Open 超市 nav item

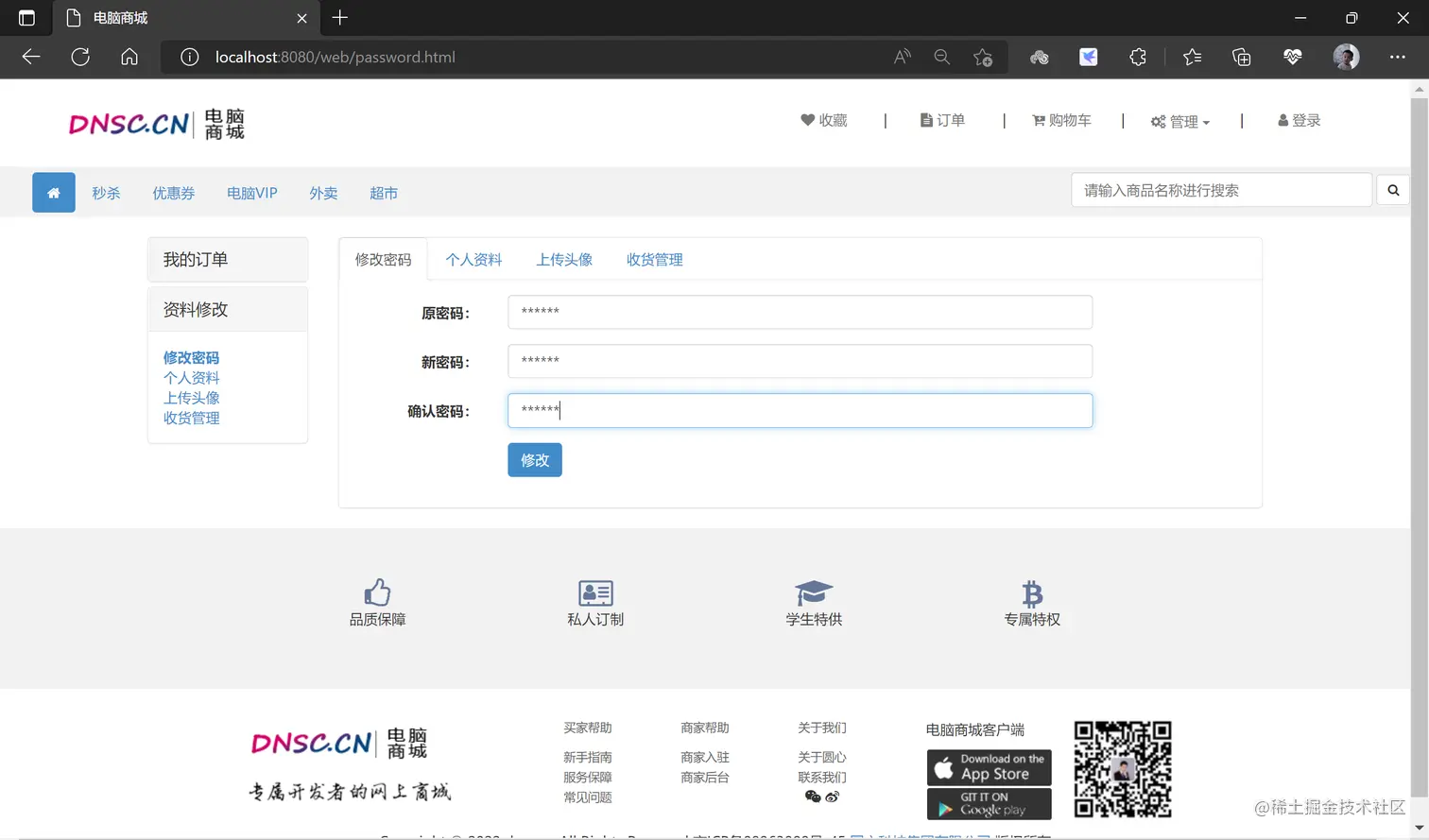[384, 193]
